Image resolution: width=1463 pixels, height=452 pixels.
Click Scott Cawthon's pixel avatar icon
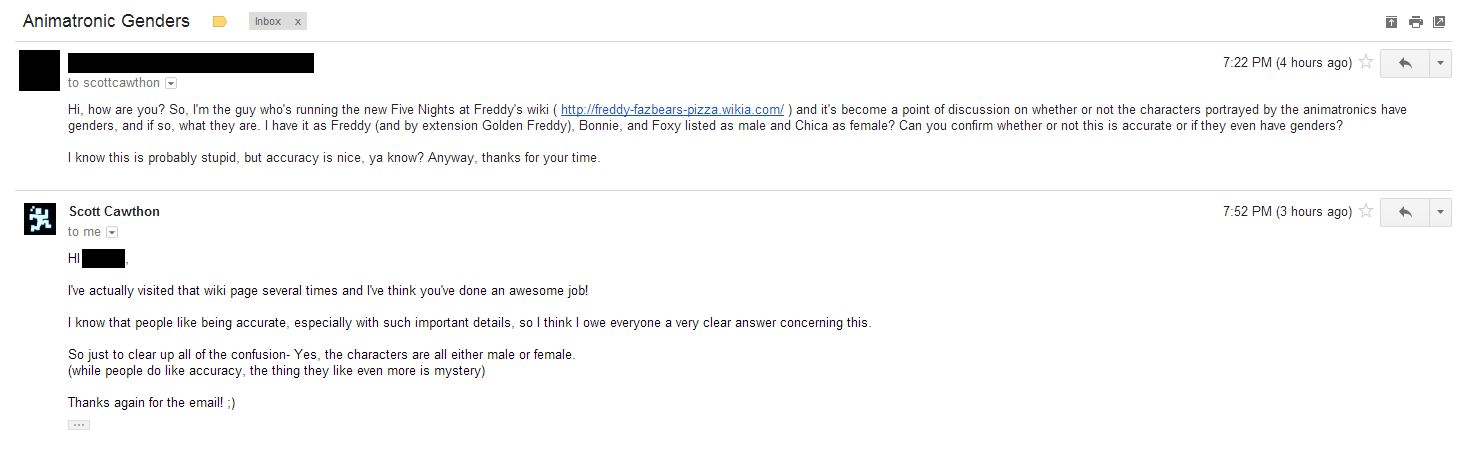click(x=39, y=219)
